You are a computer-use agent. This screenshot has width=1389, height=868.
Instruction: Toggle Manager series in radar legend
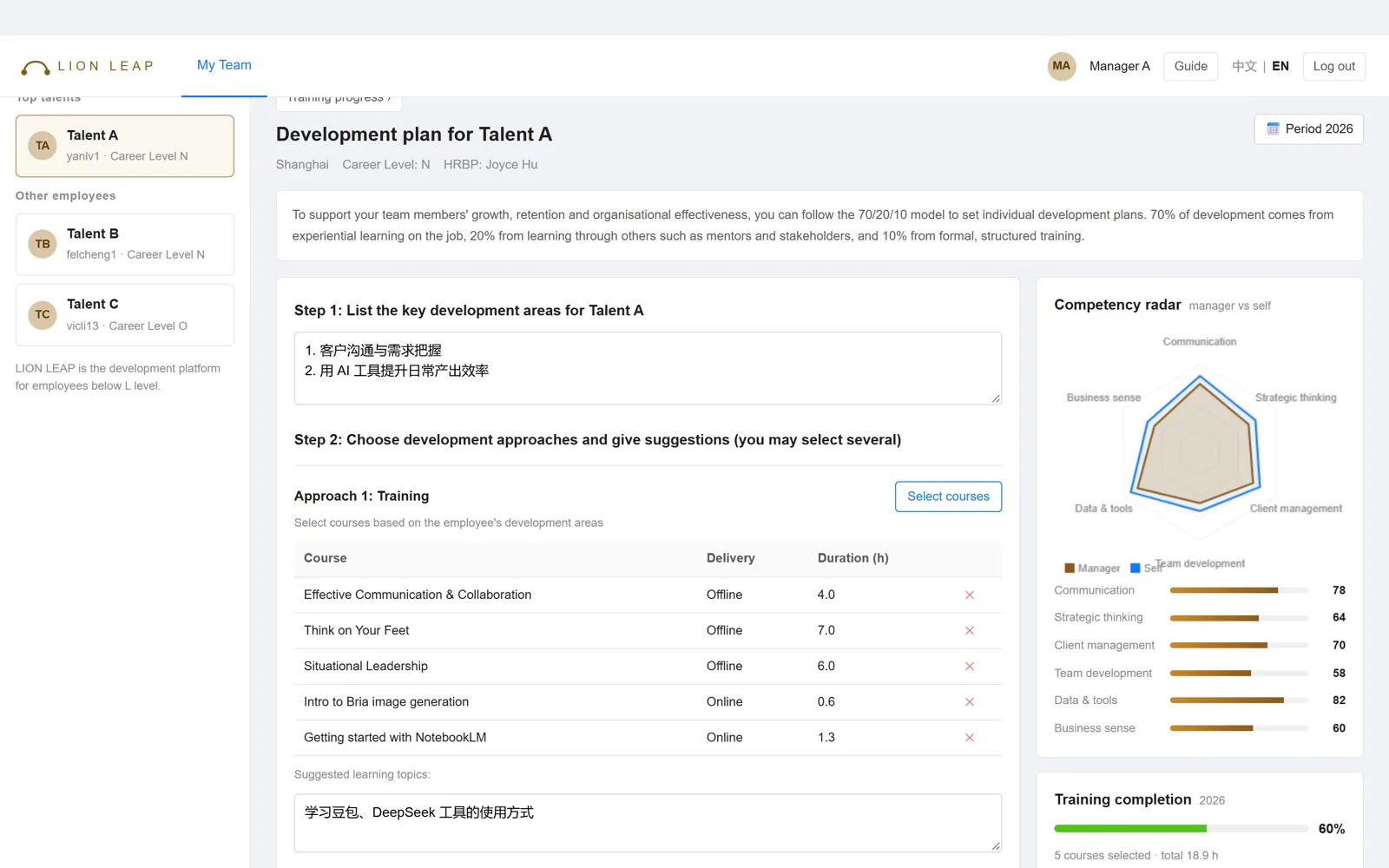coord(1092,568)
